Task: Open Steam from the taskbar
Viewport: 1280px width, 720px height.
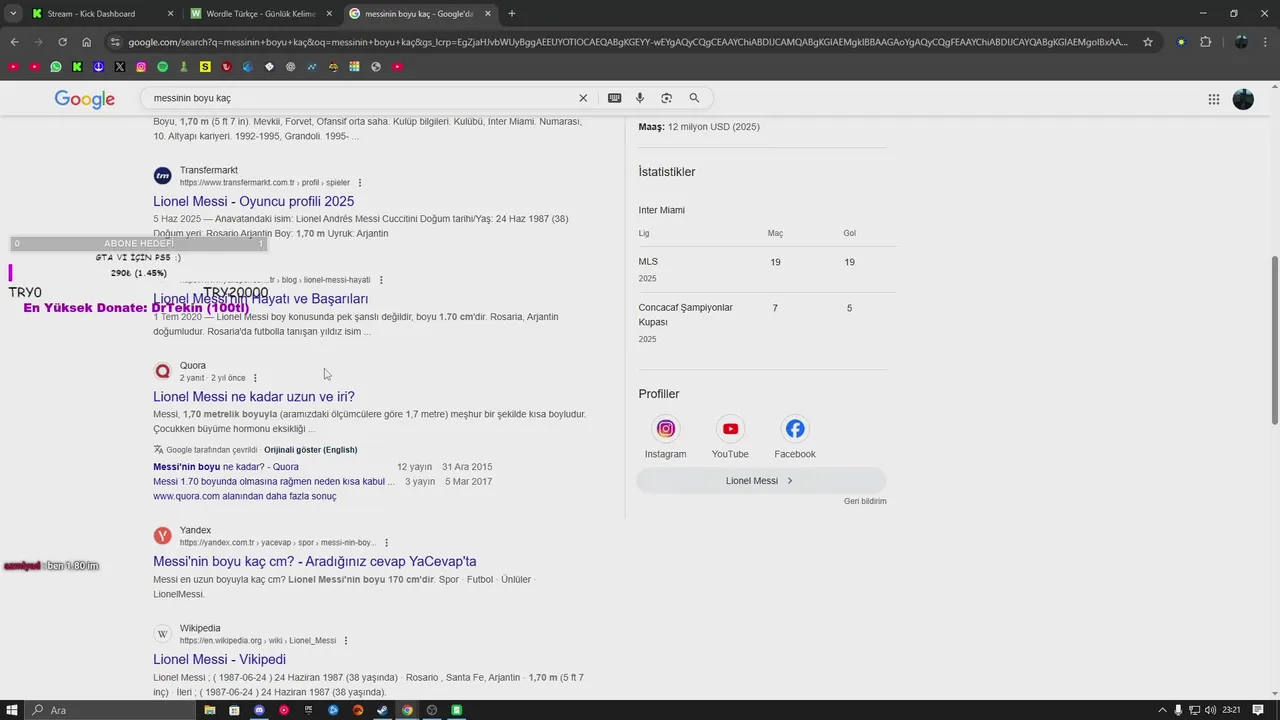Action: point(382,710)
